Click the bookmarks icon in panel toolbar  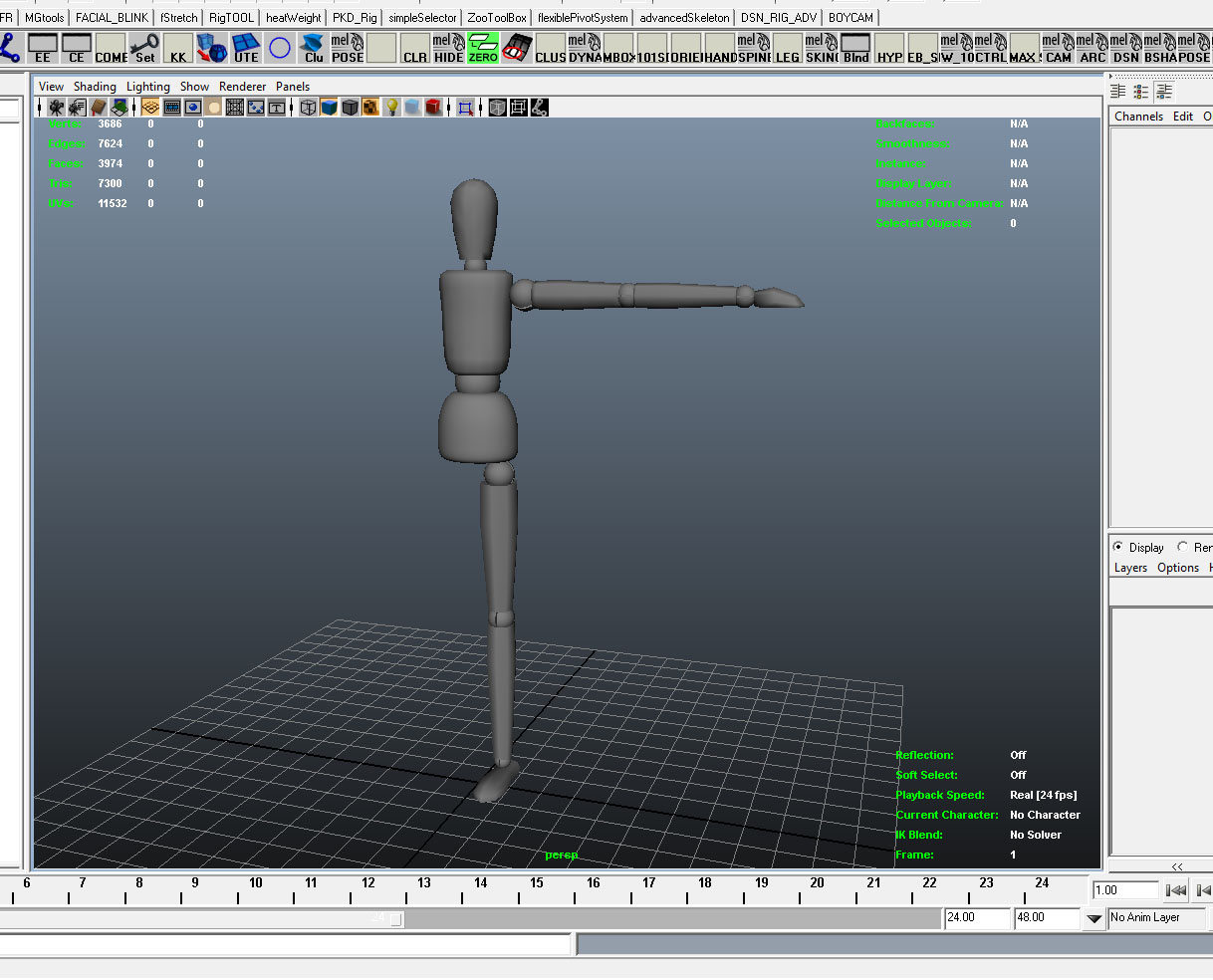pyautogui.click(x=99, y=108)
